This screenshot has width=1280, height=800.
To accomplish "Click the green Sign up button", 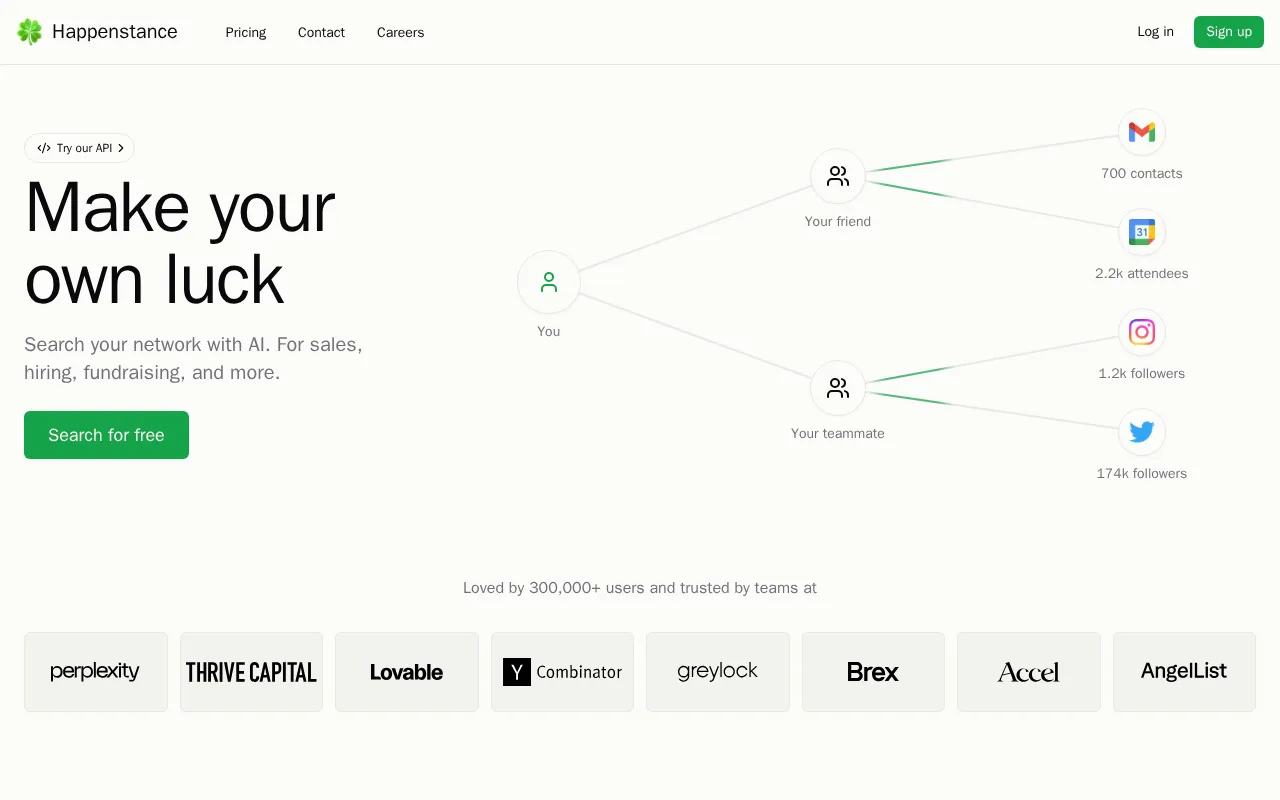I will click(x=1229, y=32).
